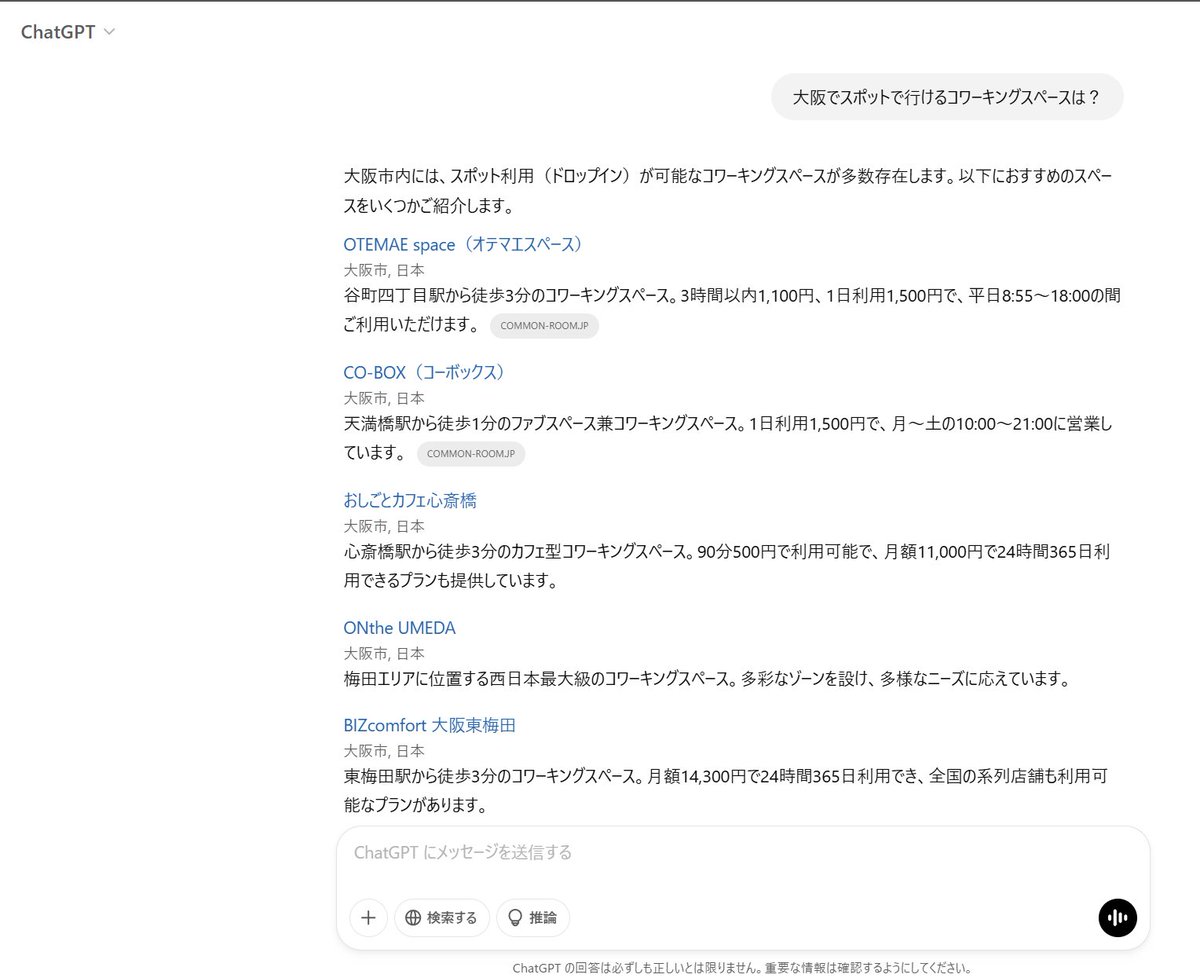Click the おしごとカフェ心斎橋 colored link
Image resolution: width=1200 pixels, height=978 pixels.
[409, 499]
